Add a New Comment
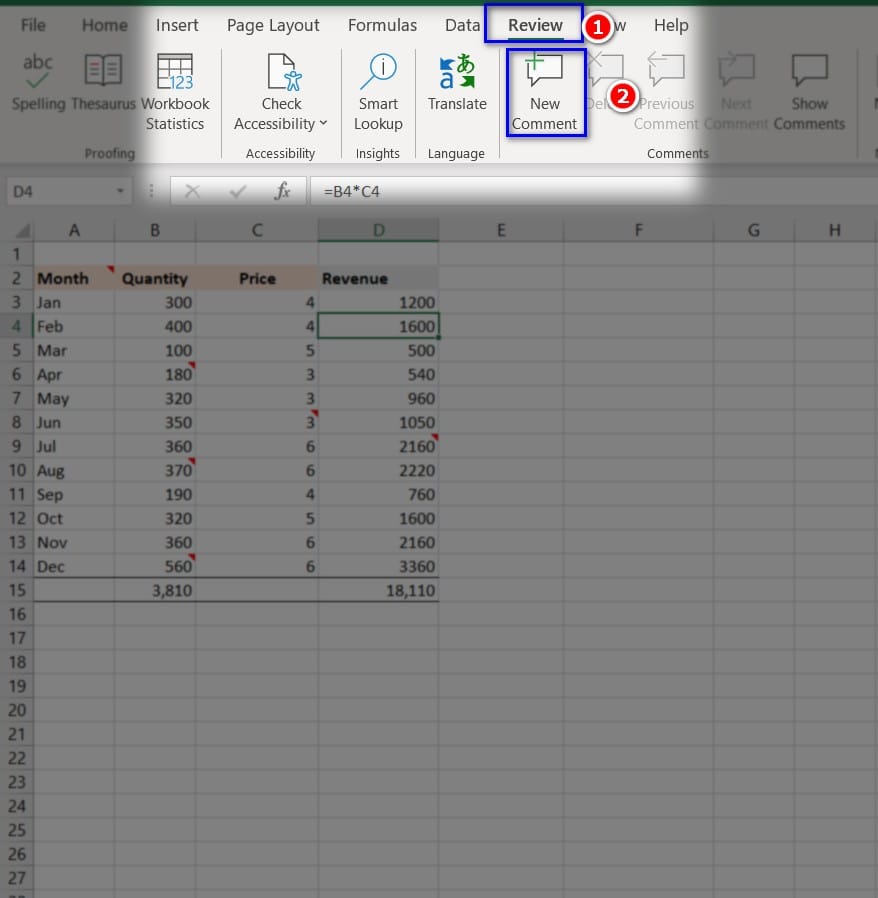Viewport: 878px width, 898px height. point(545,92)
